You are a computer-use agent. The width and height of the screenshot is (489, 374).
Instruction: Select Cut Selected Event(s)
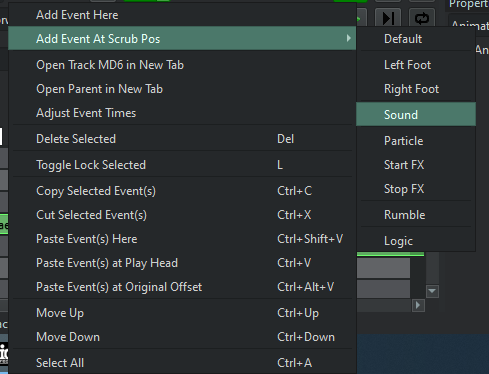tap(182, 215)
